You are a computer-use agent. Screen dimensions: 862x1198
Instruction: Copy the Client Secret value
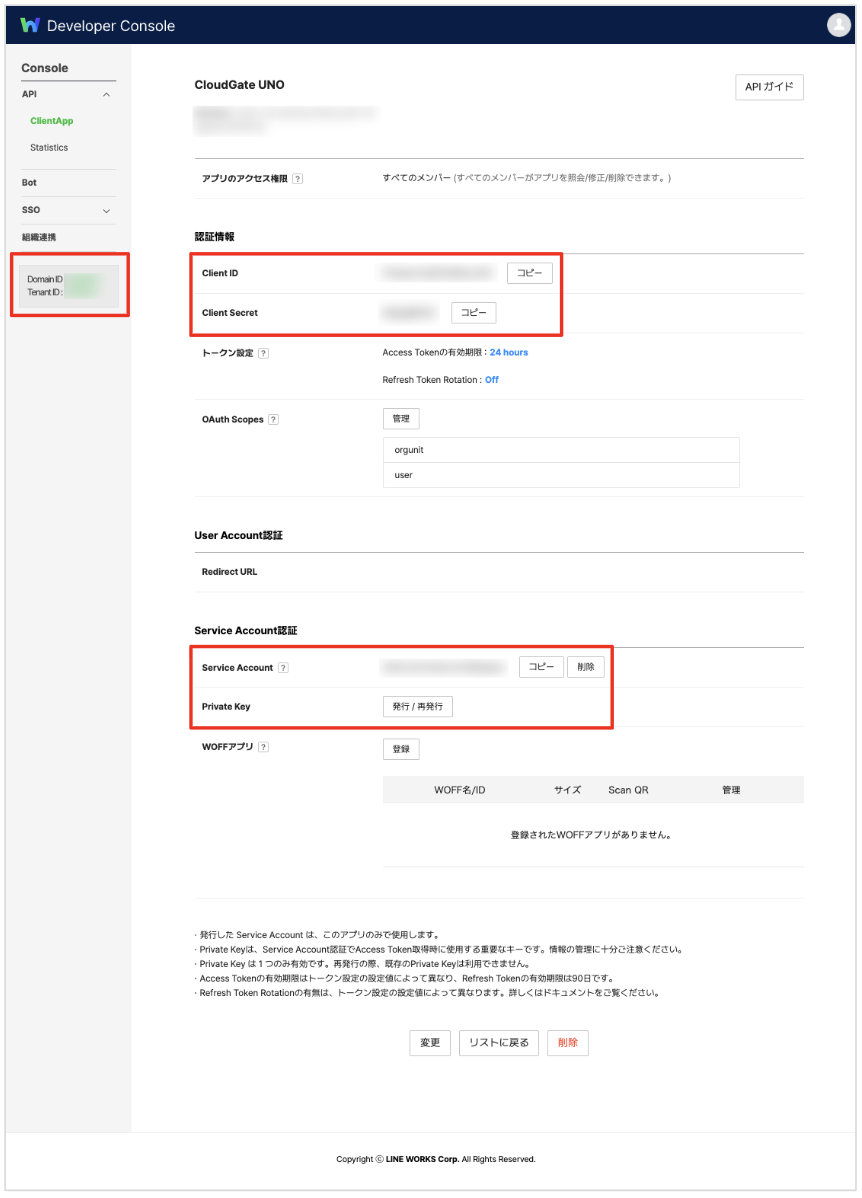474,312
